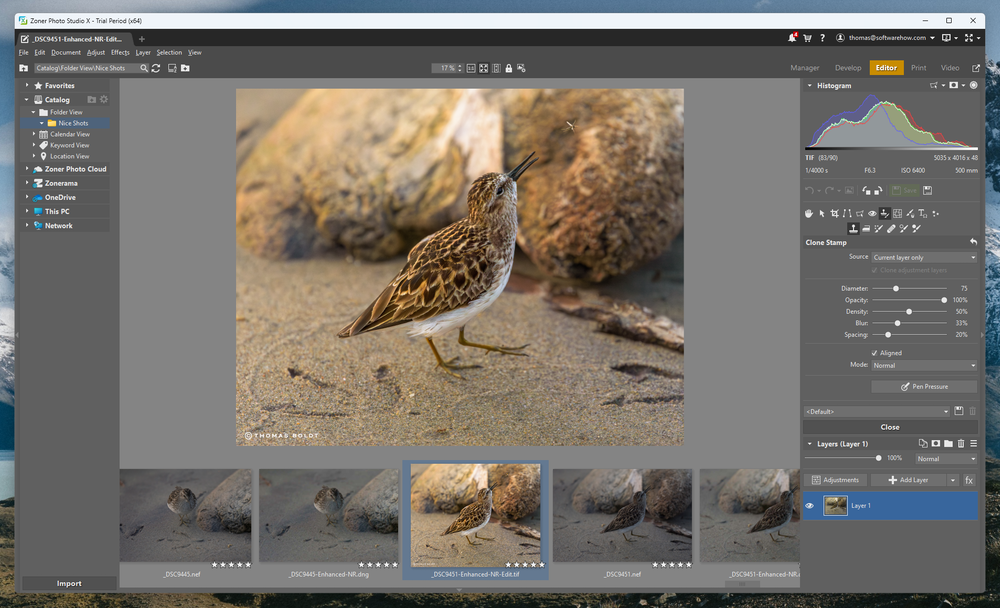Click the Add Layer button
The image size is (1000, 608).
(908, 480)
